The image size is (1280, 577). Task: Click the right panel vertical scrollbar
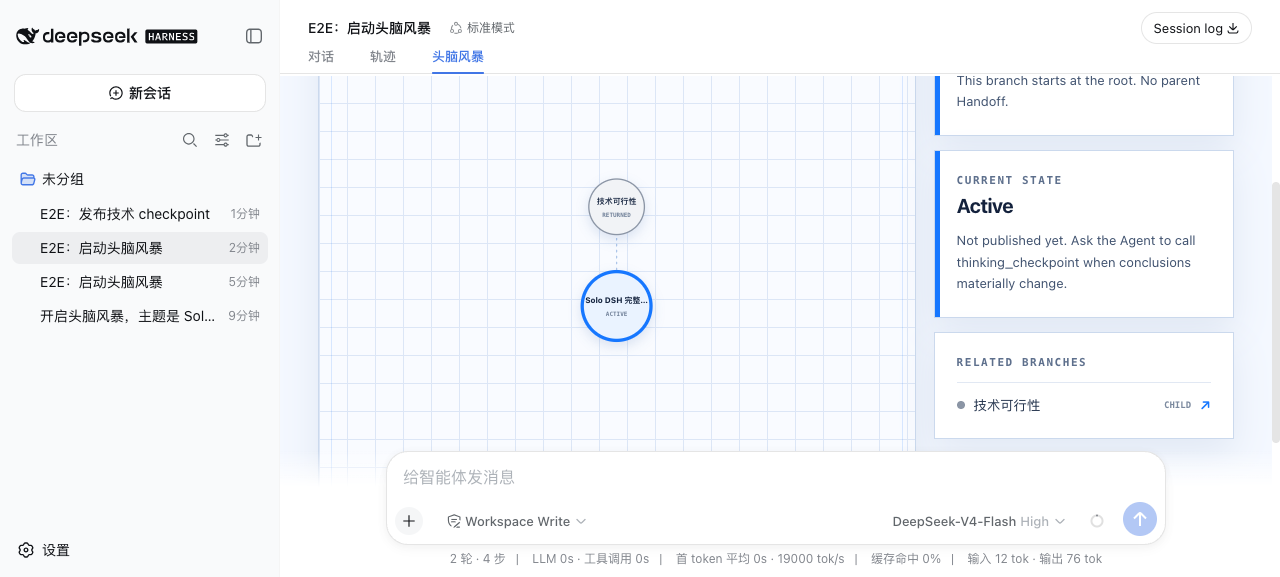tap(1275, 310)
